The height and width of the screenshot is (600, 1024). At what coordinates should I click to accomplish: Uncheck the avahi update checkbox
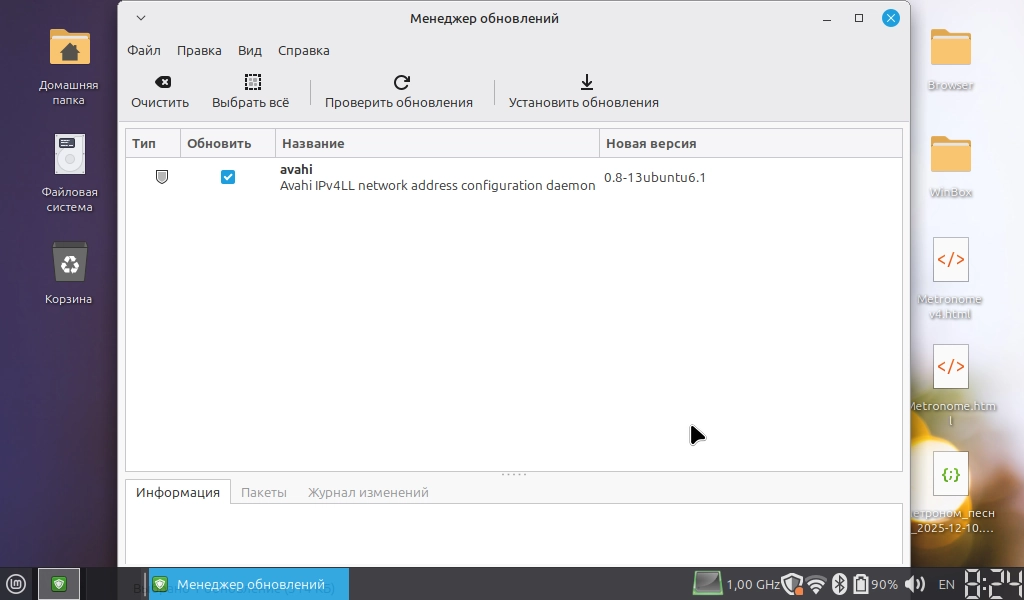coord(228,177)
